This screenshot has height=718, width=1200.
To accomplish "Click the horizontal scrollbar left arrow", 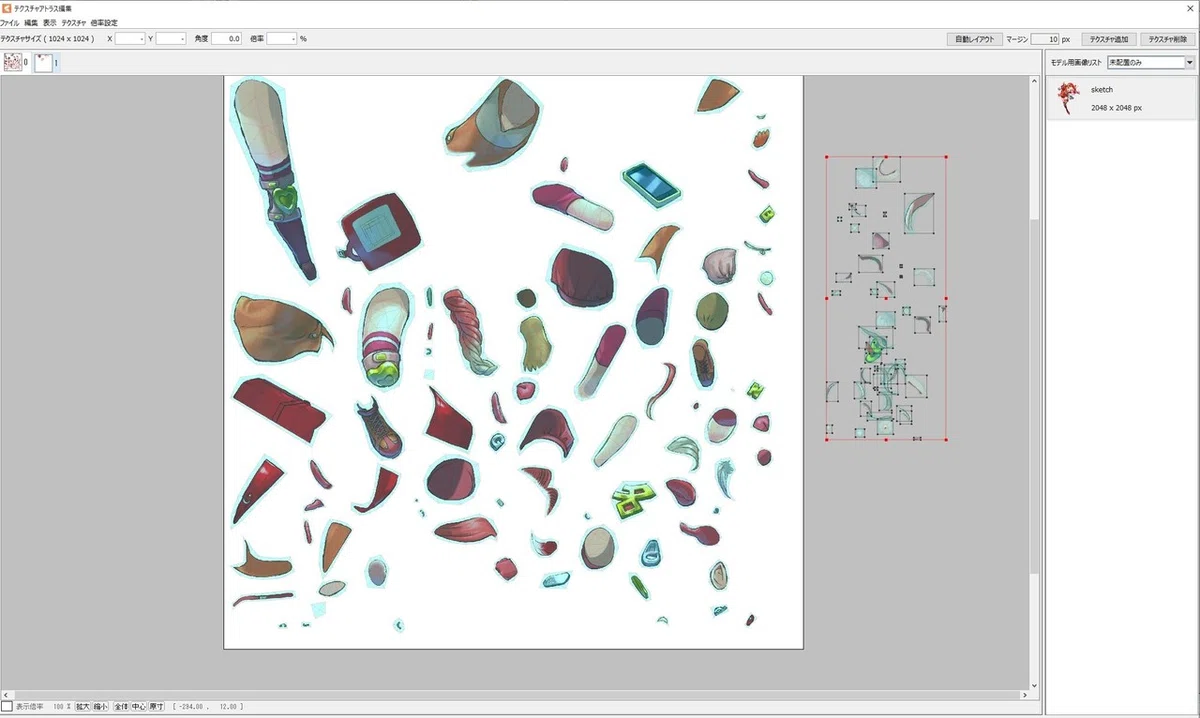I will coord(5,694).
